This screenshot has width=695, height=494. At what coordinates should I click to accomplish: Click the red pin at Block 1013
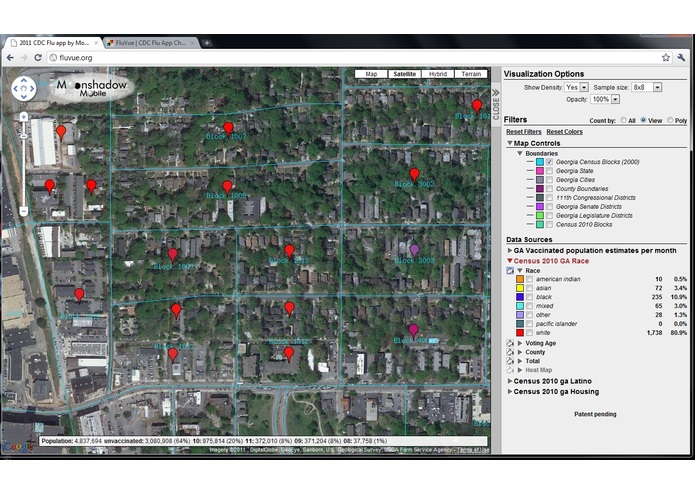coord(289,252)
